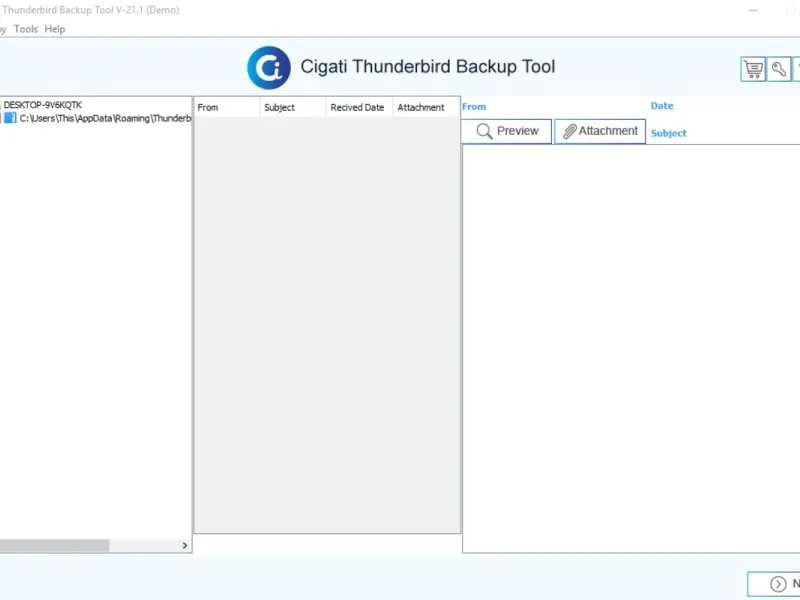The height and width of the screenshot is (600, 800).
Task: Open the Tools menu
Action: (26, 29)
